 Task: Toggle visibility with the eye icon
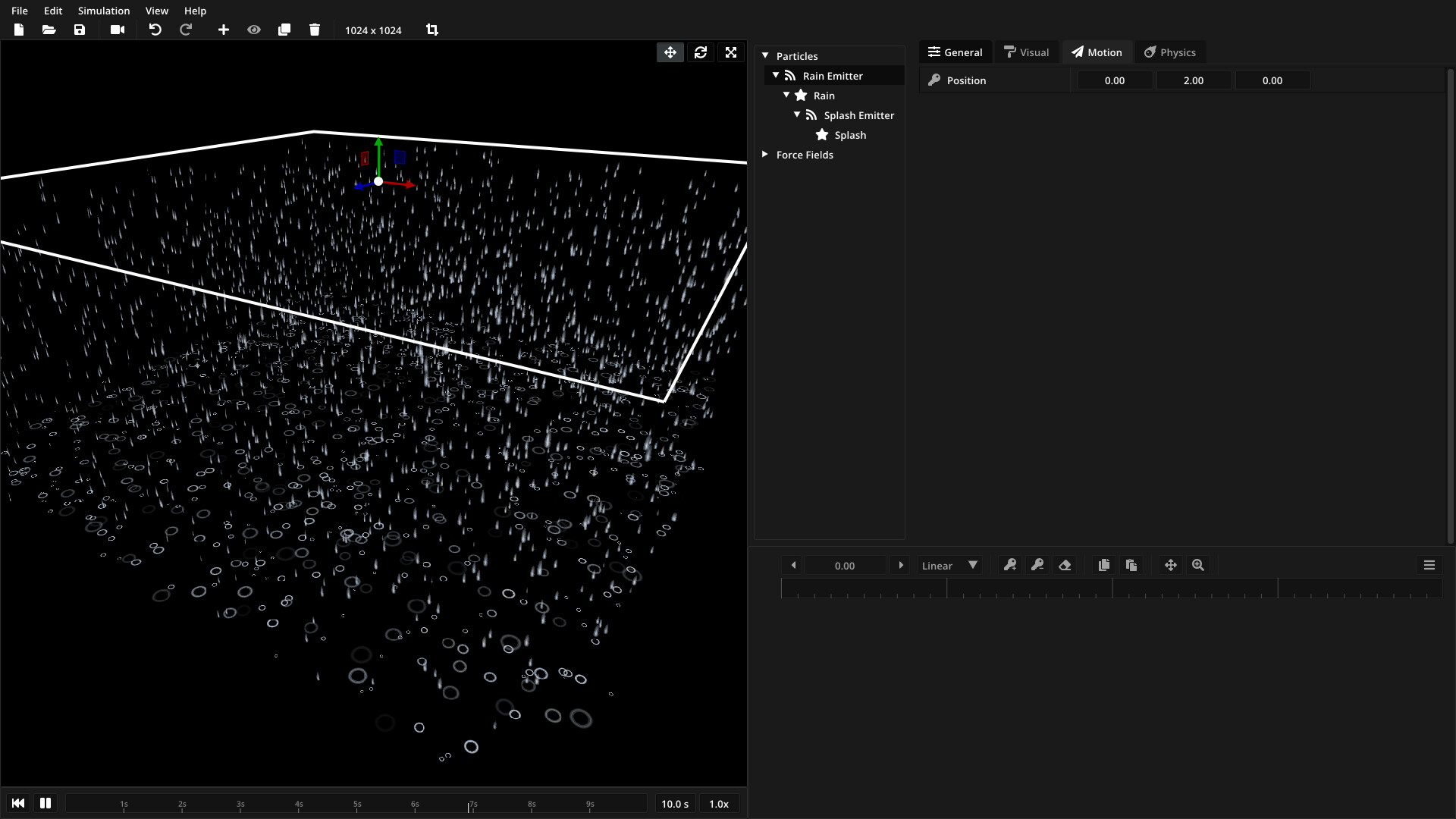(x=254, y=30)
